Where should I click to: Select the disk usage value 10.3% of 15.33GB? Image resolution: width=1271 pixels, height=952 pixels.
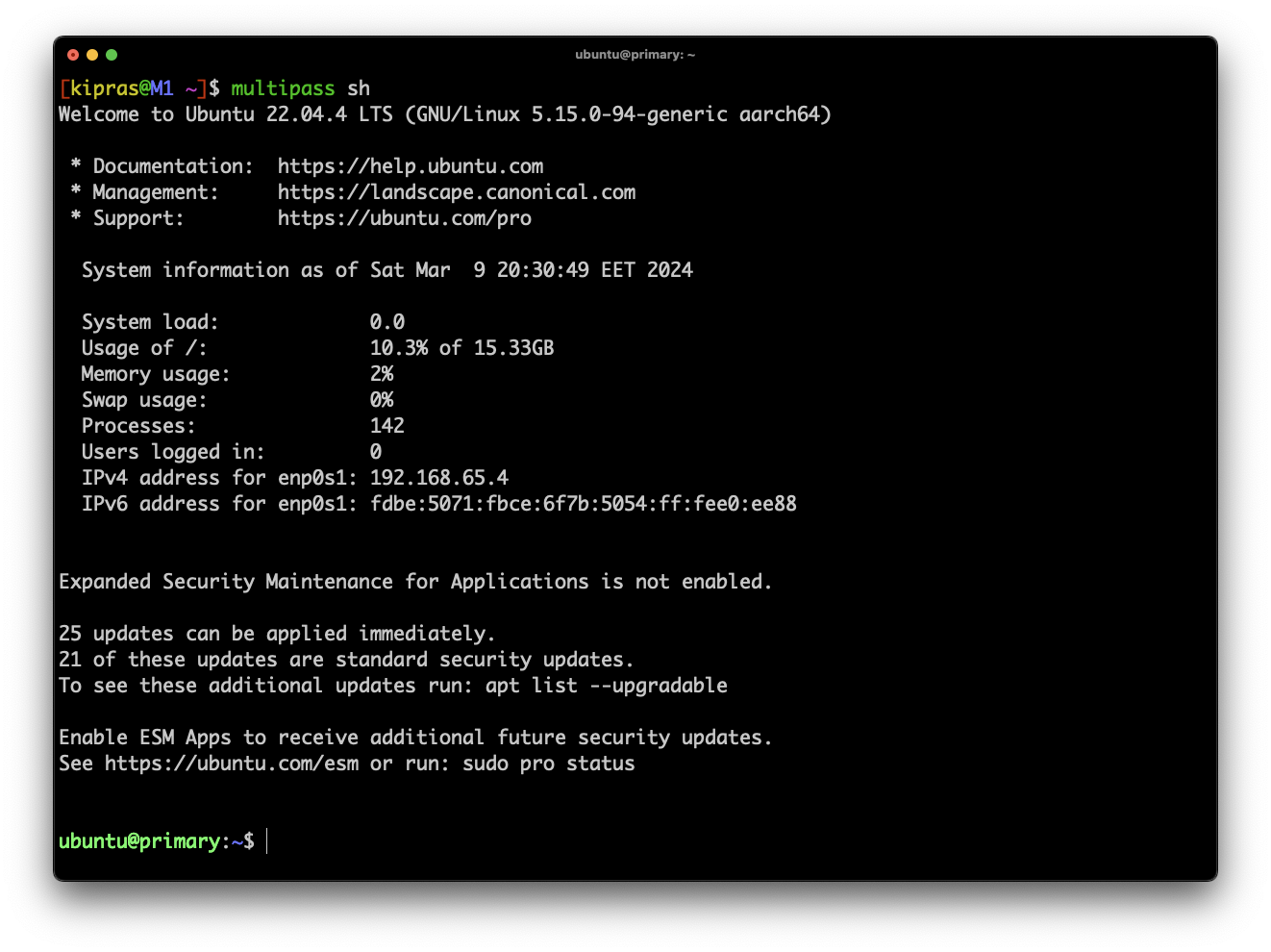[x=462, y=348]
